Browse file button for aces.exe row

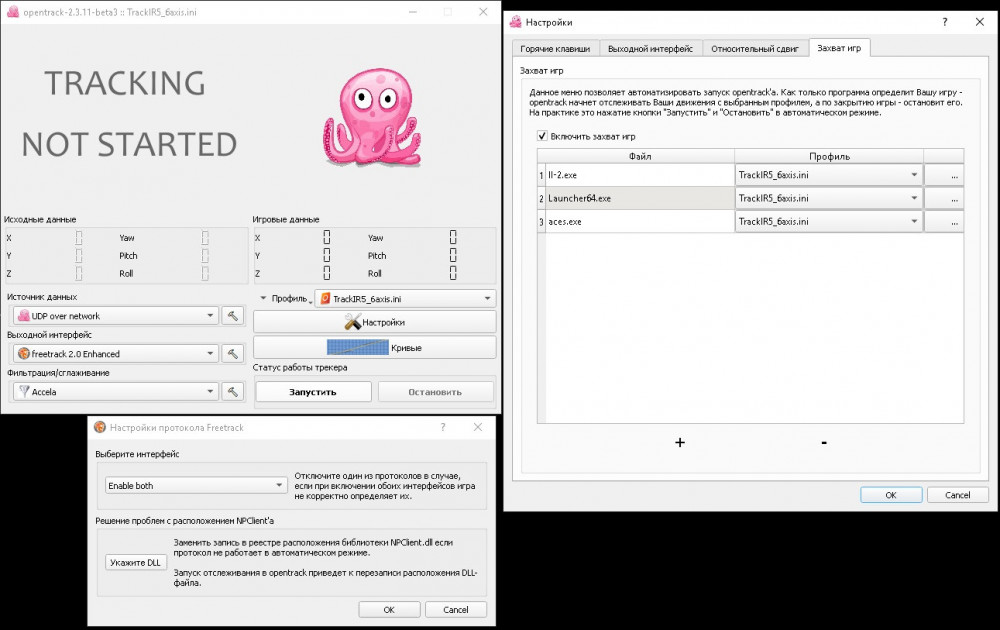pyautogui.click(x=944, y=222)
